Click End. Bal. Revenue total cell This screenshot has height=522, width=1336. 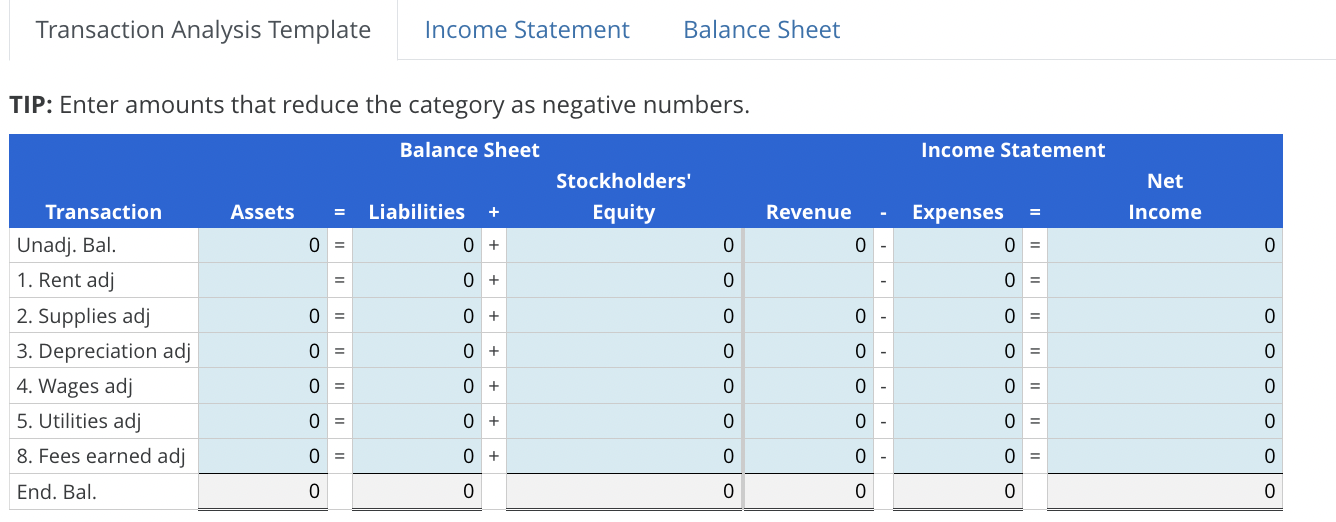pyautogui.click(x=808, y=492)
